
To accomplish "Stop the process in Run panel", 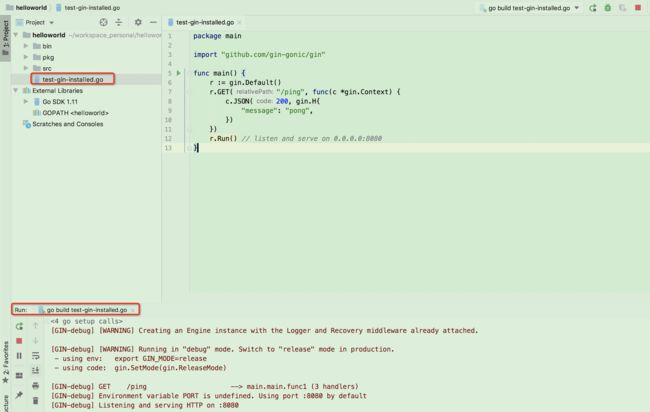I will coord(19,341).
